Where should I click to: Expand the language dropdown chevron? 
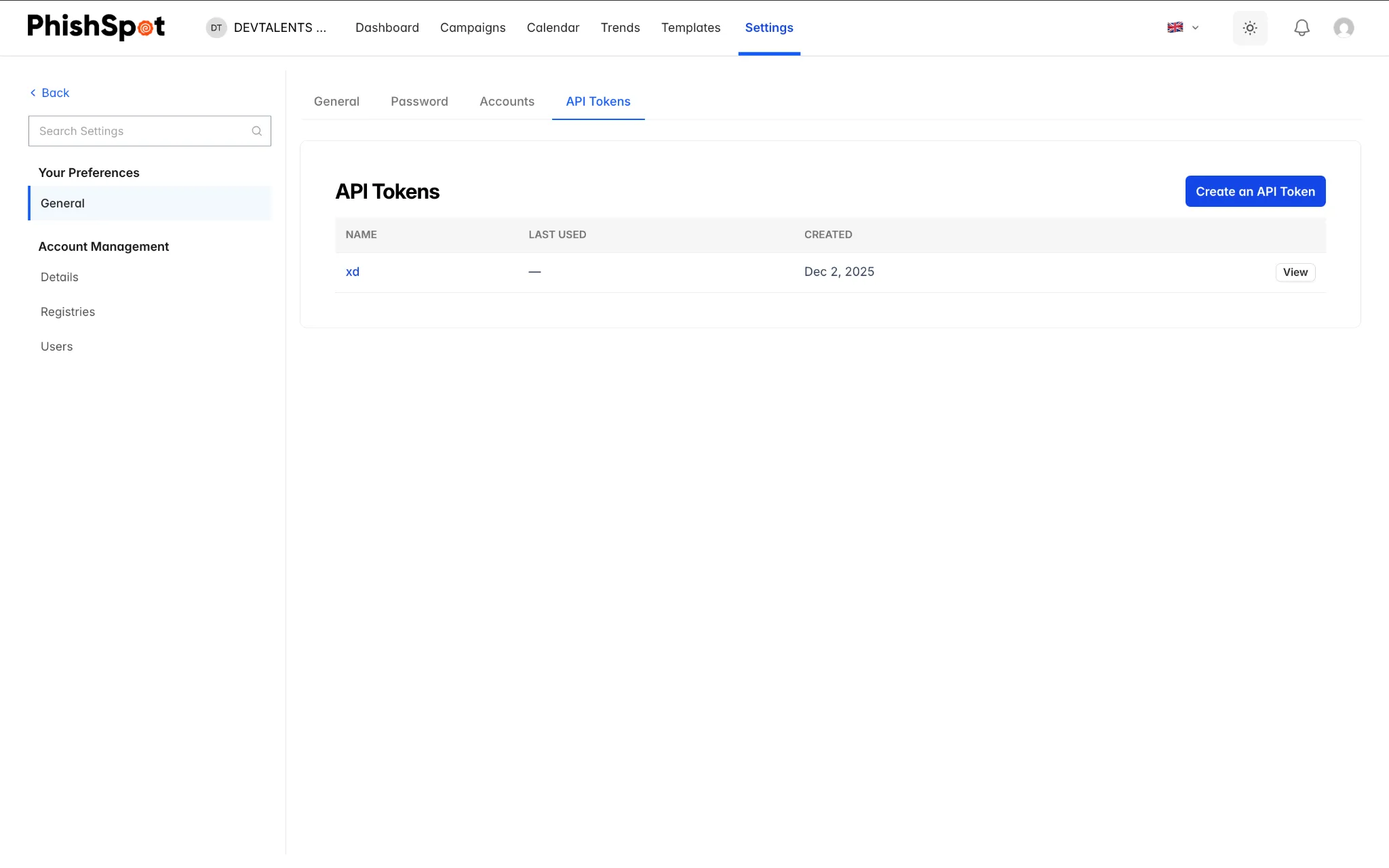tap(1196, 28)
